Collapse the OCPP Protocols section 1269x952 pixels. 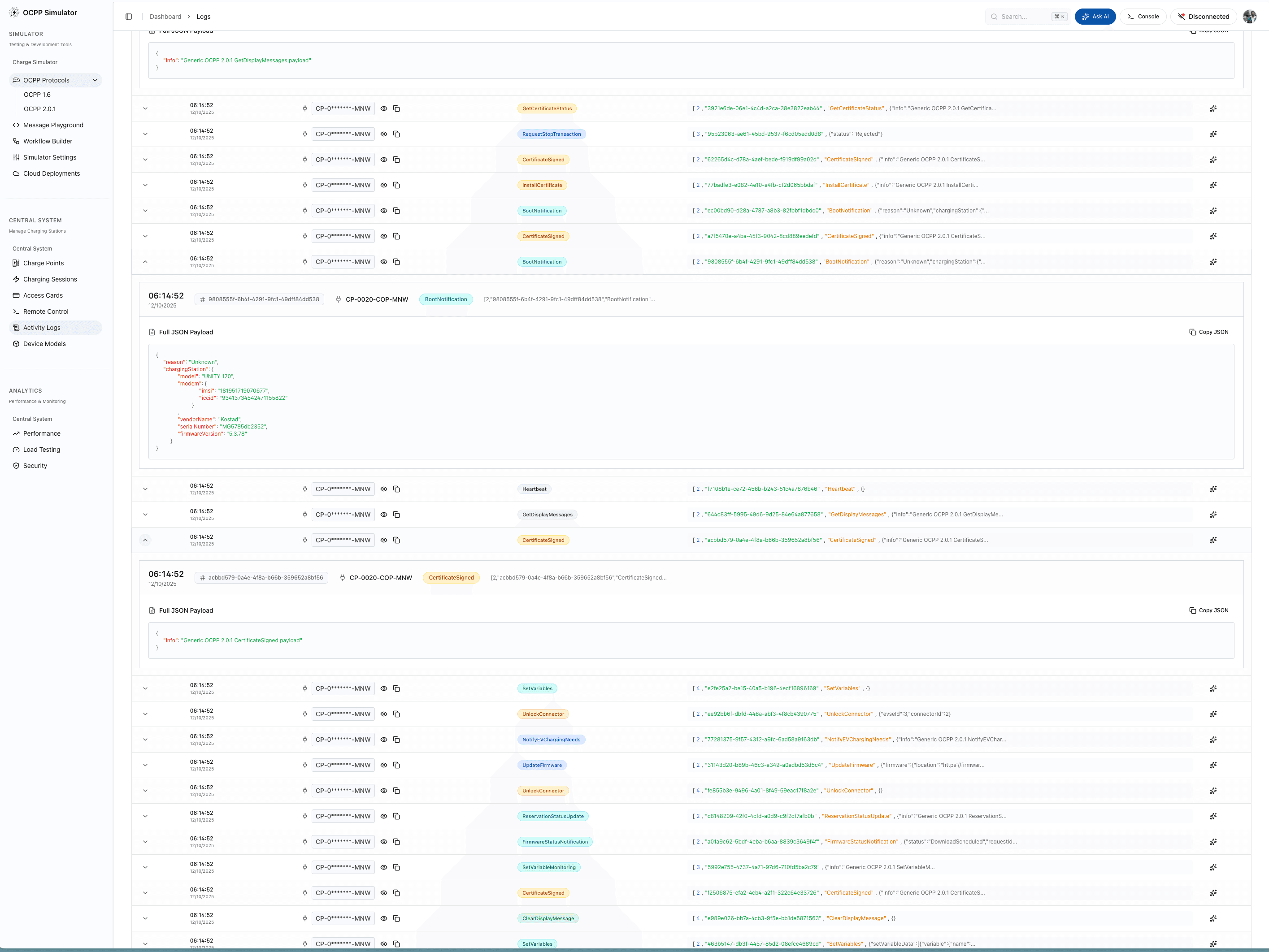95,80
